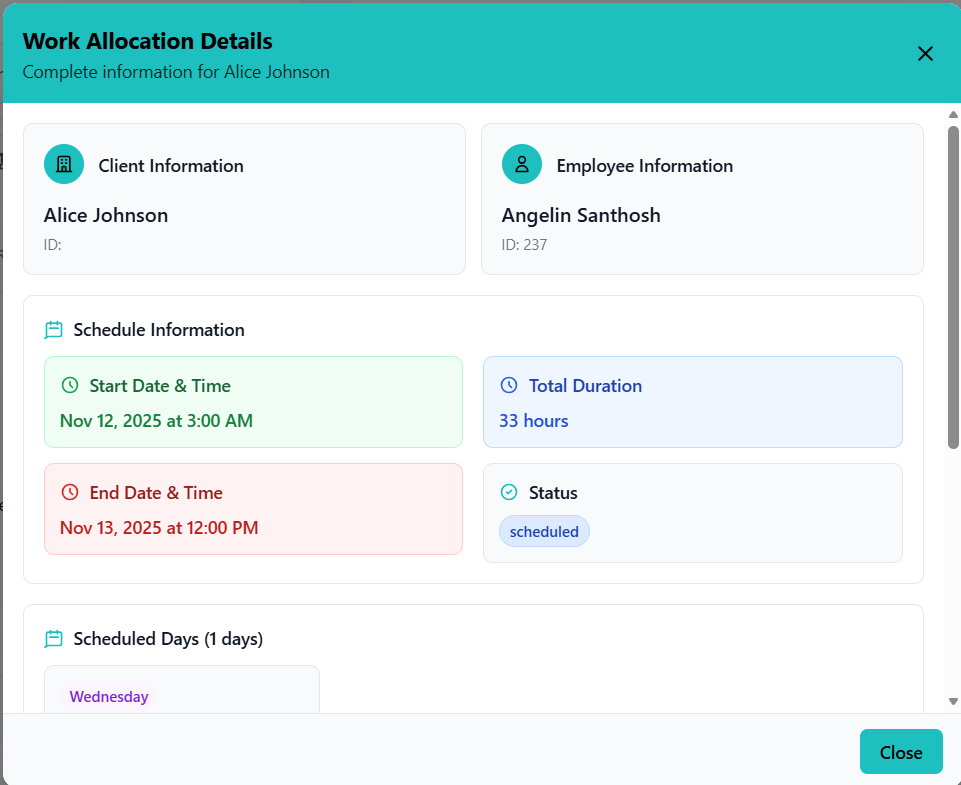Click the scrollbar up arrow
961x785 pixels.
click(953, 114)
